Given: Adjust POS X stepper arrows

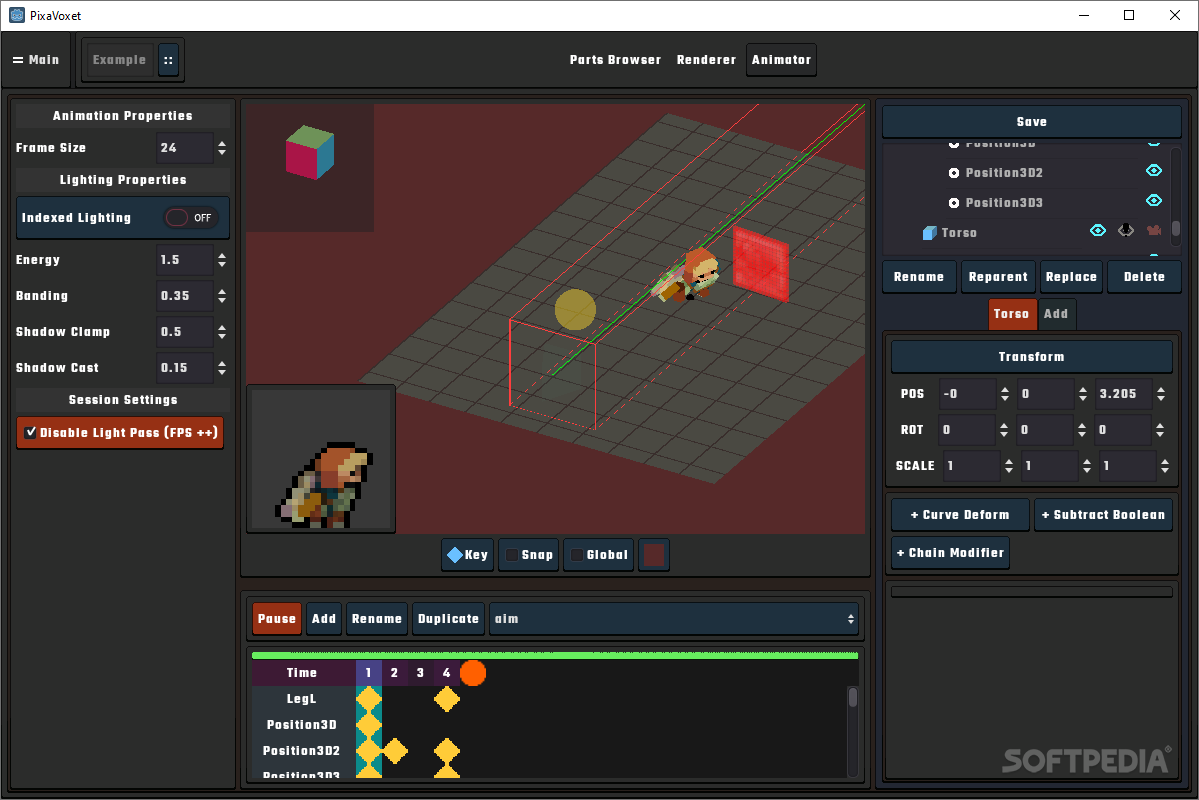Looking at the screenshot, I should click(1005, 394).
